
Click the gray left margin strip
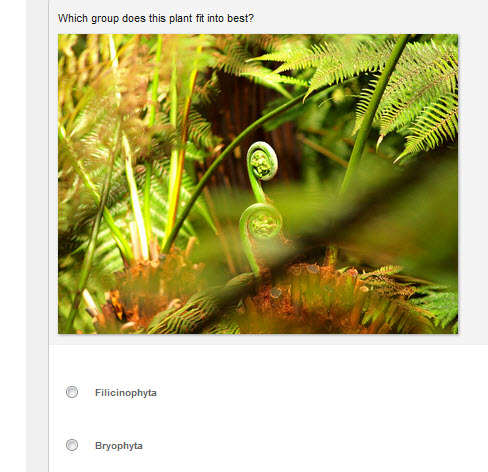coord(37,236)
